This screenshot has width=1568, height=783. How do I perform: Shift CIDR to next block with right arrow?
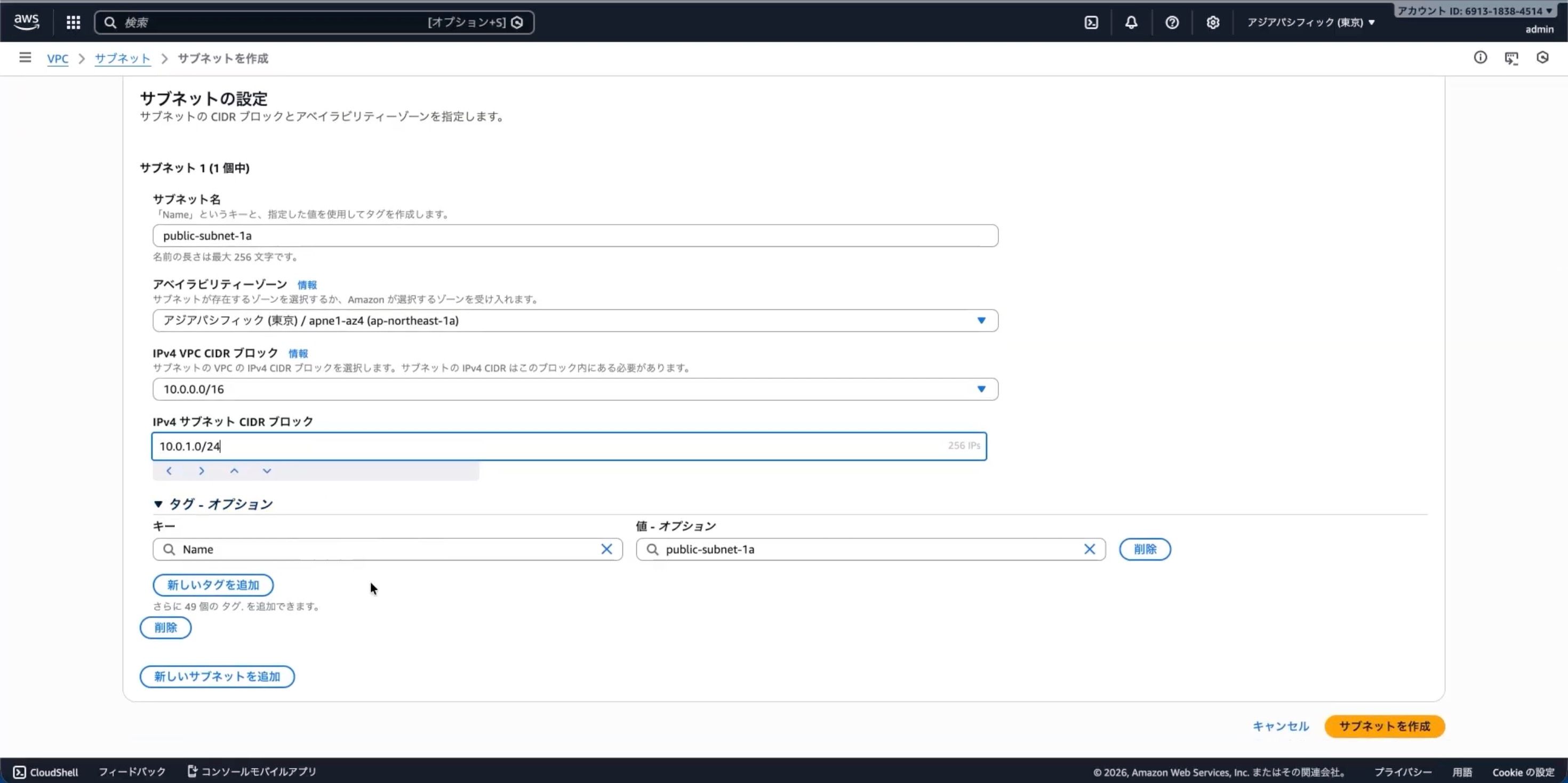coord(202,470)
